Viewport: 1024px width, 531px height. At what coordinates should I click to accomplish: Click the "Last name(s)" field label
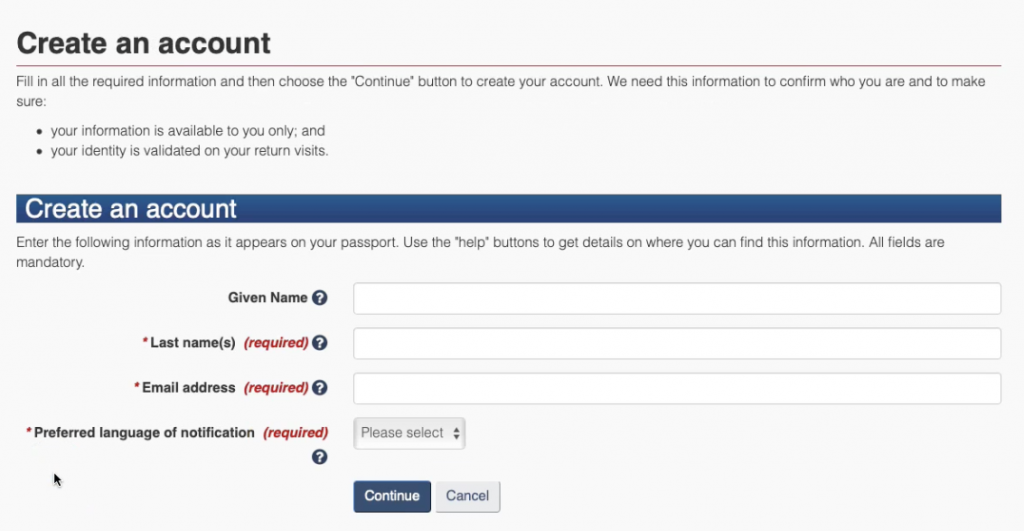pyautogui.click(x=193, y=343)
